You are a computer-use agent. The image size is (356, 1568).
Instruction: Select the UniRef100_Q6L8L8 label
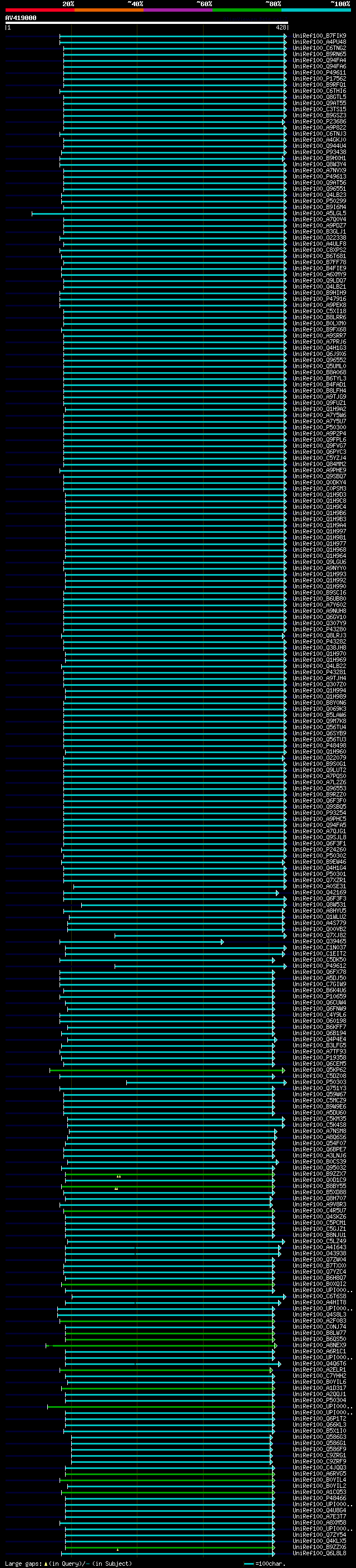pyautogui.click(x=319, y=1553)
